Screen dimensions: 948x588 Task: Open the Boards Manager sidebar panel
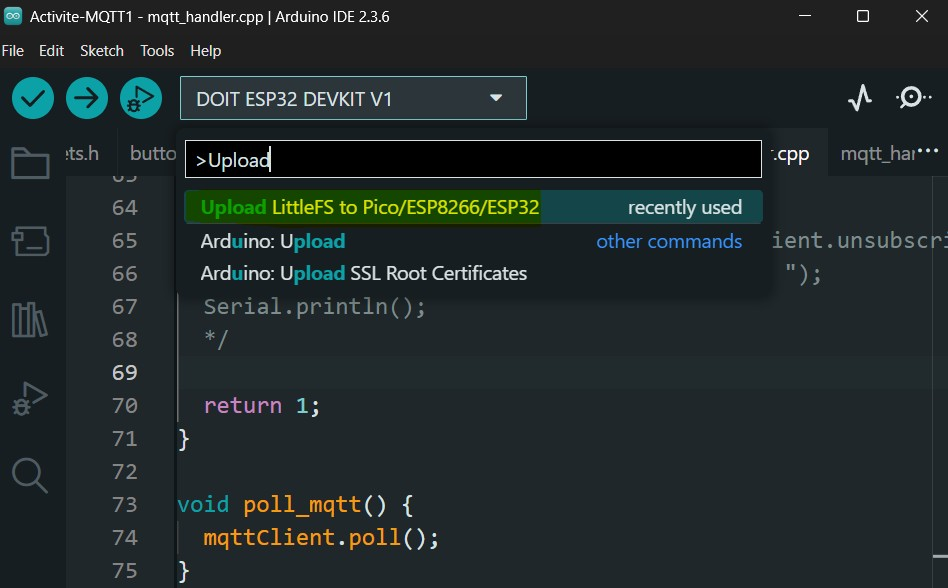30,241
